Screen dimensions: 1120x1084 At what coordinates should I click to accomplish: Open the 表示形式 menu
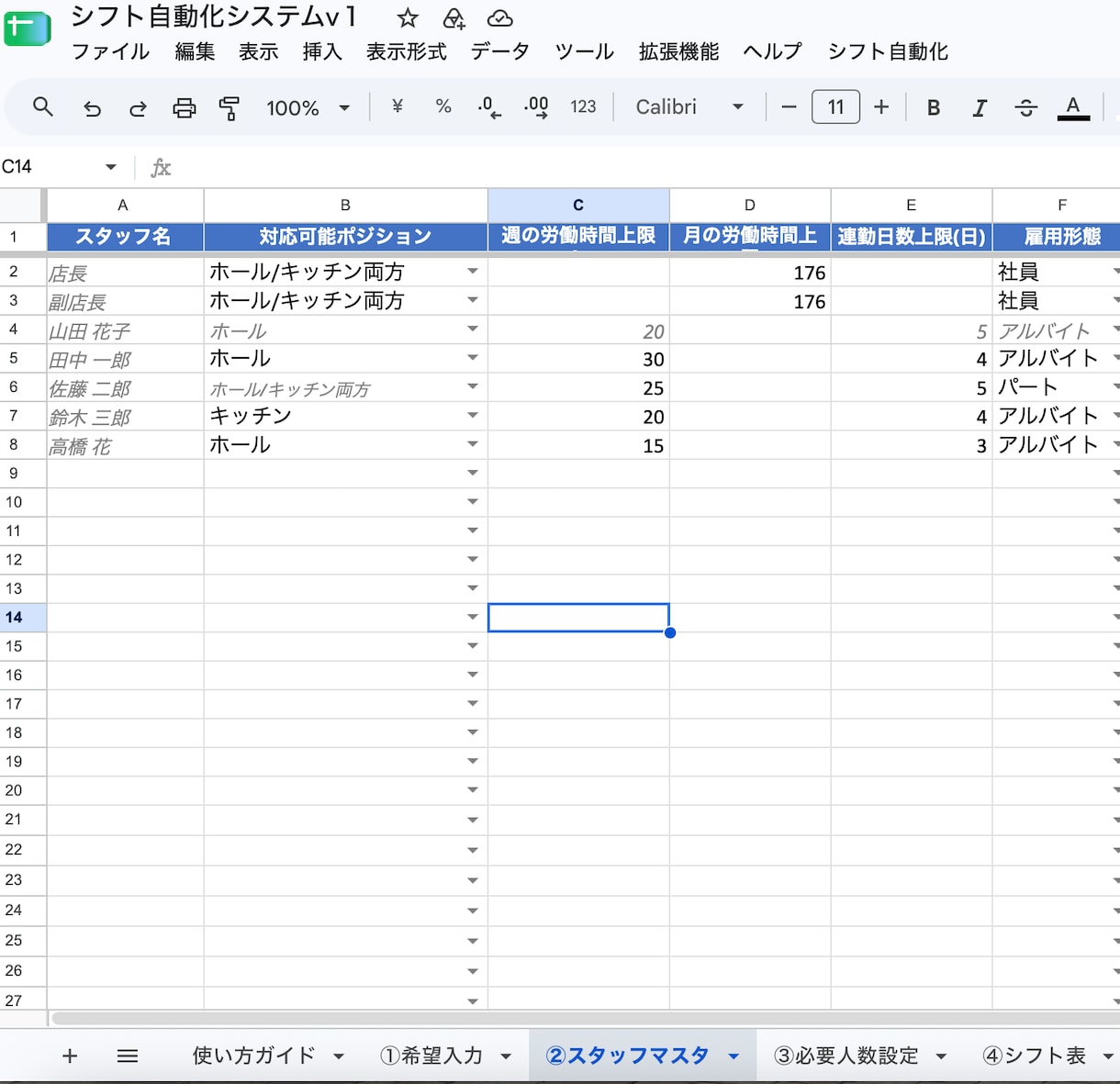pyautogui.click(x=407, y=51)
